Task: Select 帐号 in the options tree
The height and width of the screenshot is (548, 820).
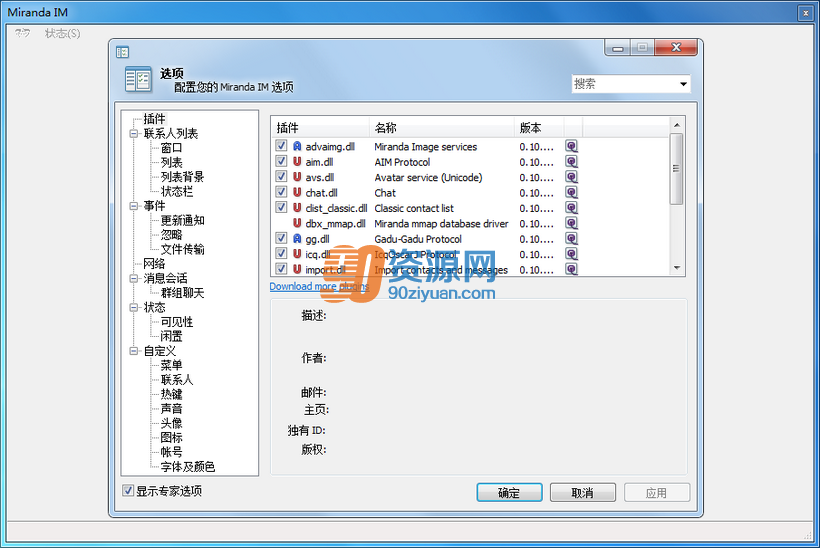Action: point(172,452)
